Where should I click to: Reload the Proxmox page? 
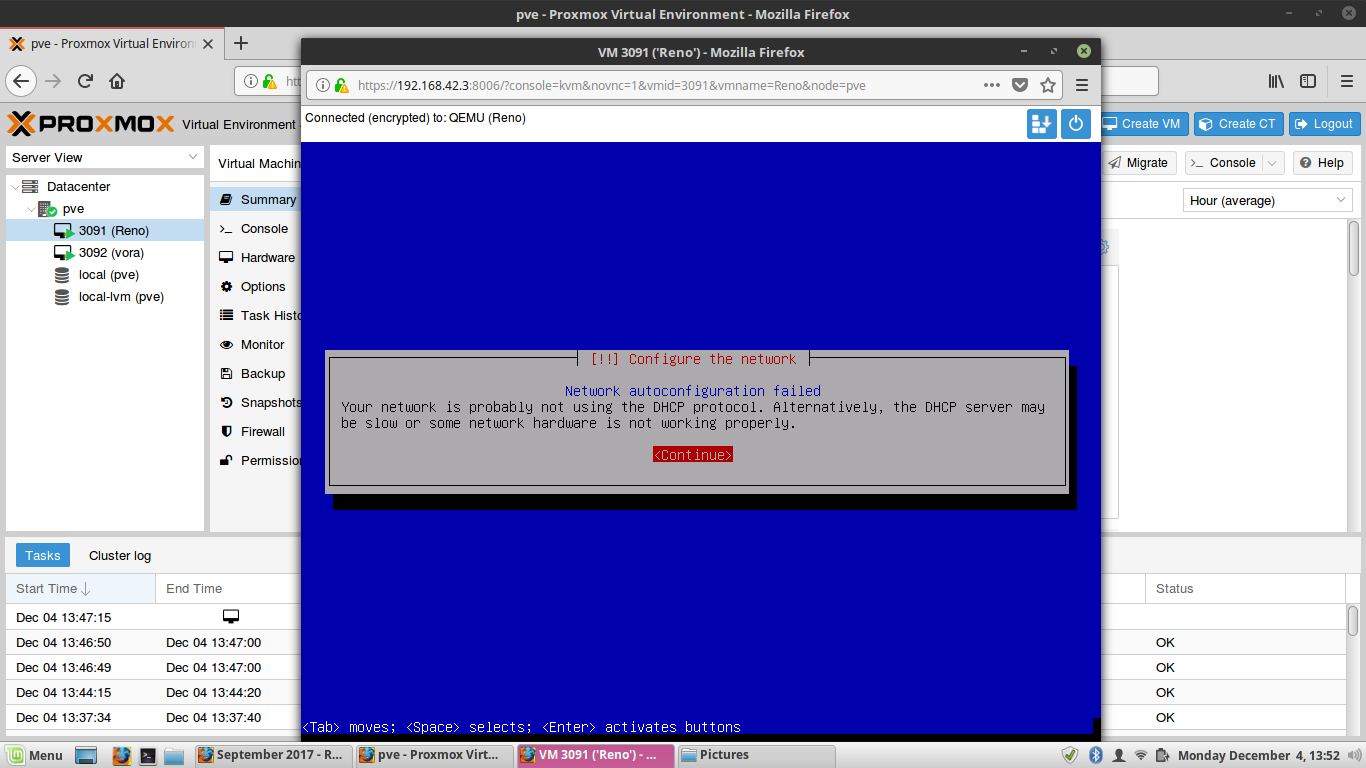[85, 81]
